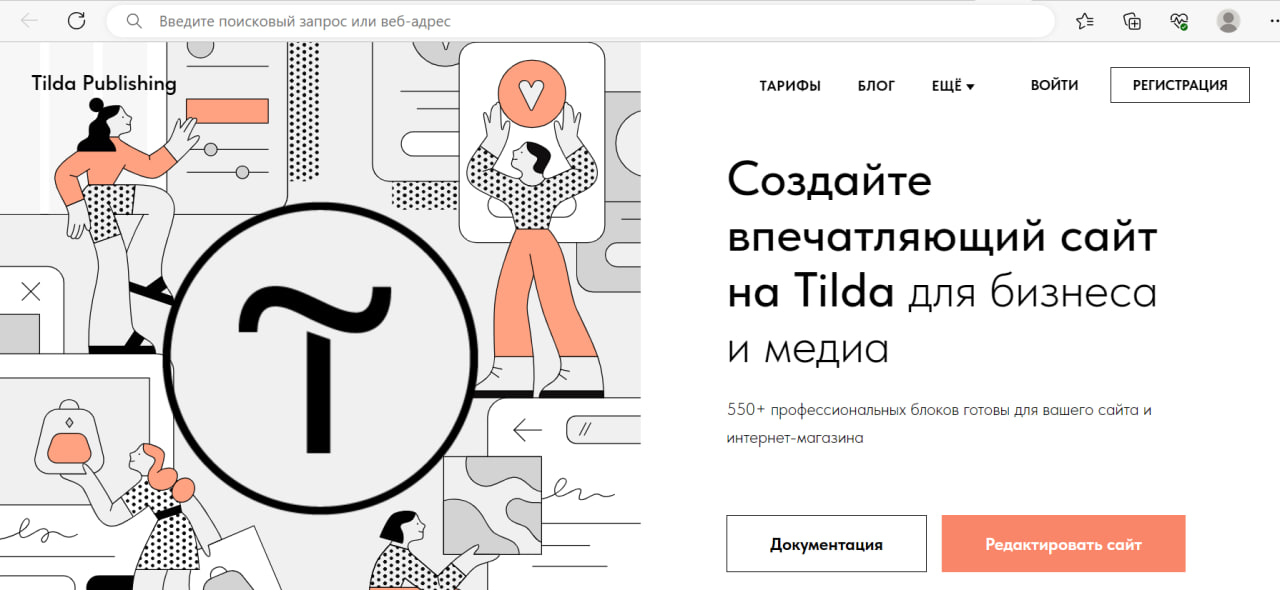The image size is (1280, 590).
Task: Expand the ЕЩЁ dropdown menu
Action: pos(952,86)
